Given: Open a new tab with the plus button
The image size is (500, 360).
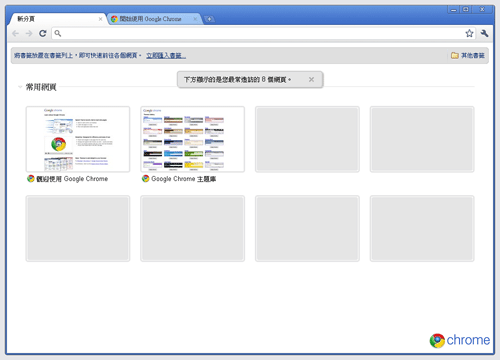Looking at the screenshot, I should (209, 19).
